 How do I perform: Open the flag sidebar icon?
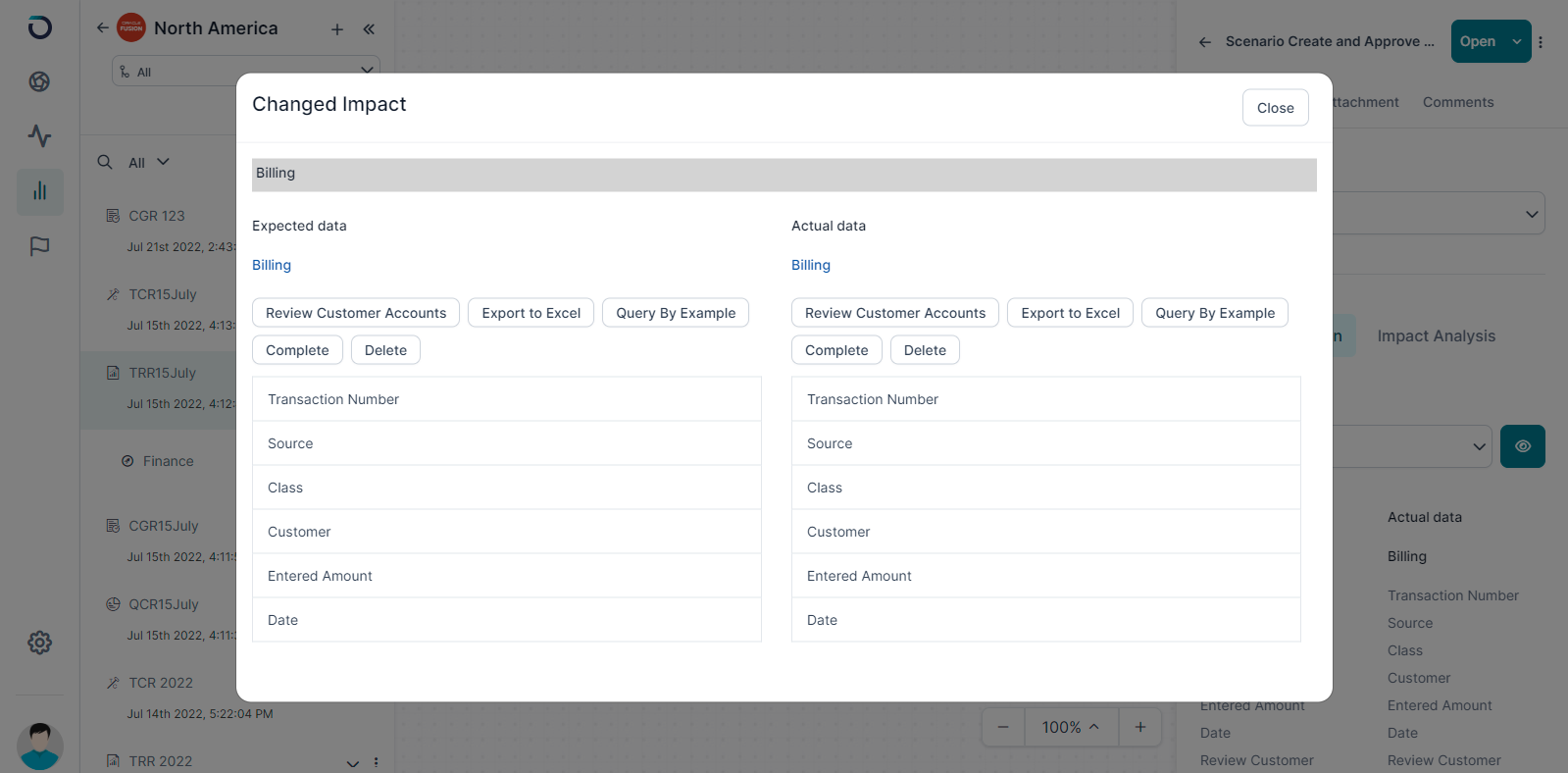click(x=39, y=246)
